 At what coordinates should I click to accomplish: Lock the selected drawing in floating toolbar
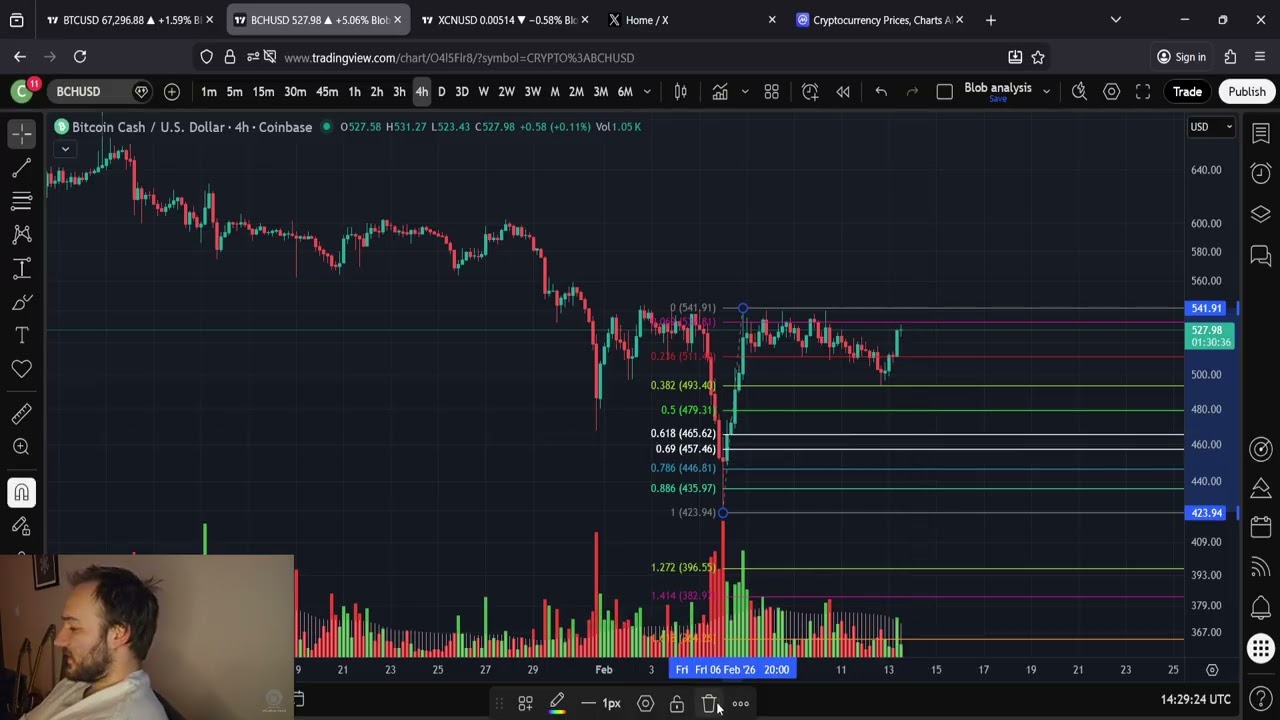677,704
